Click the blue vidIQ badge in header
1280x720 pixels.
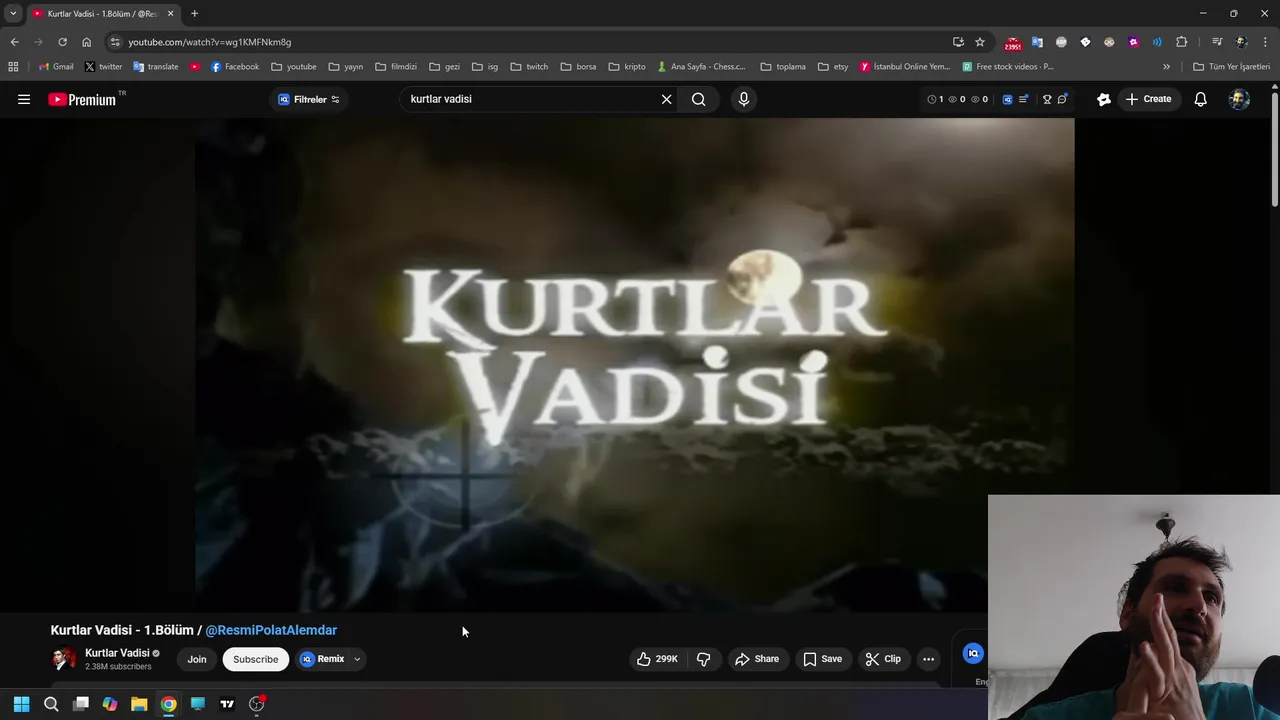coord(1007,99)
